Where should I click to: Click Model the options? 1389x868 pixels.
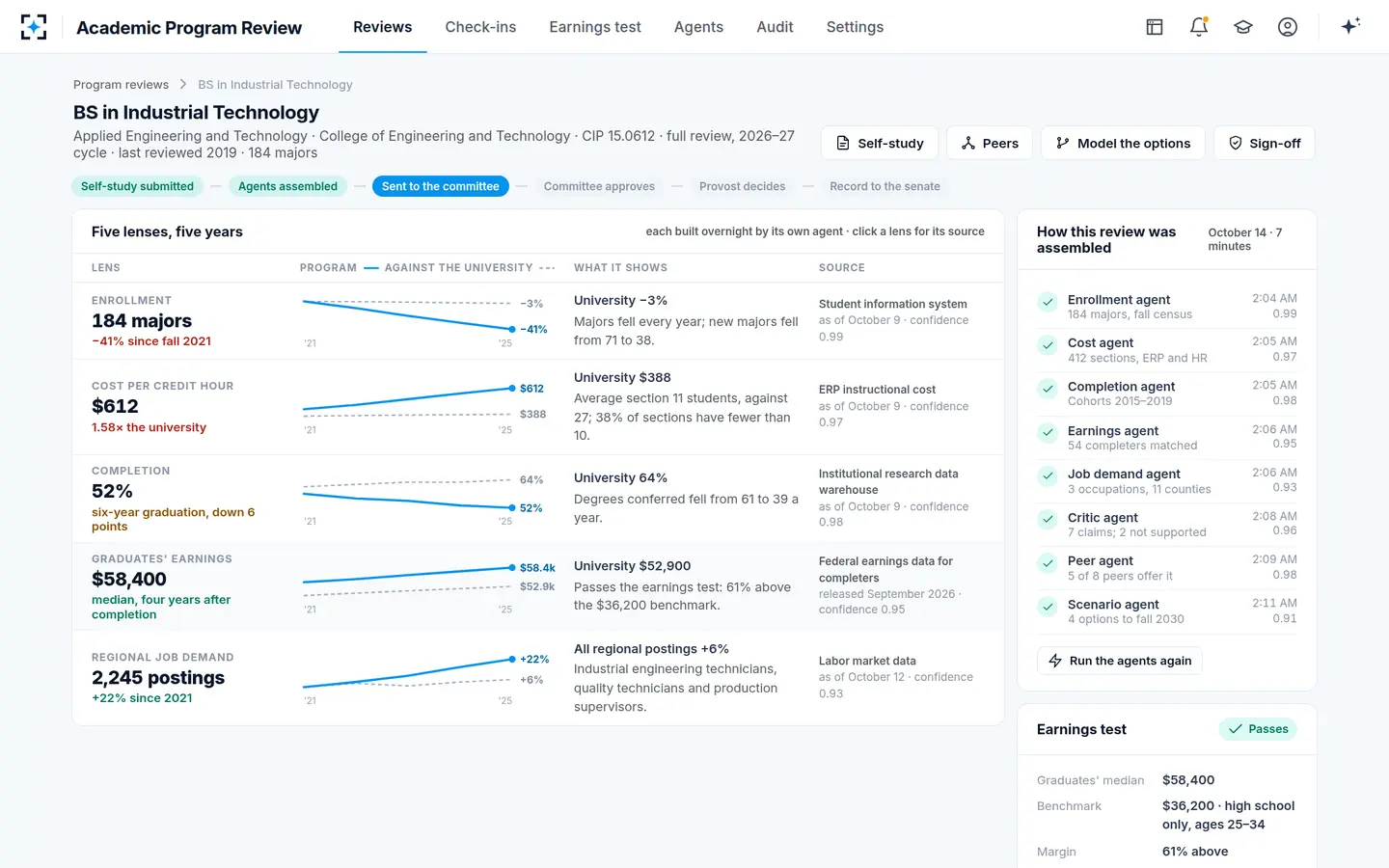coord(1123,143)
